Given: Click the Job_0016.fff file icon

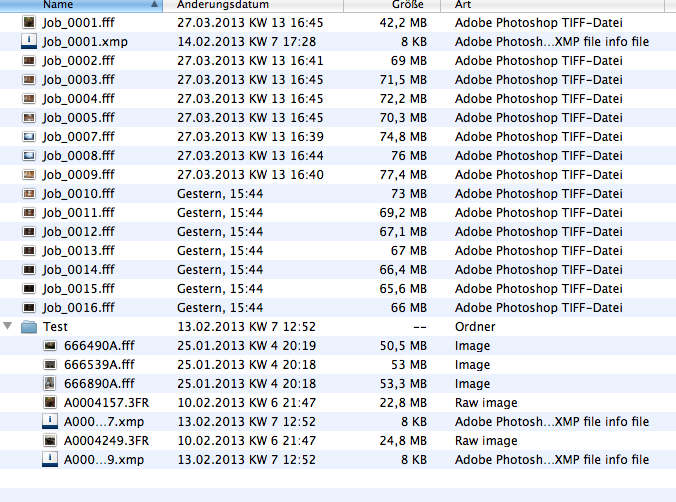Looking at the screenshot, I should click(x=30, y=308).
